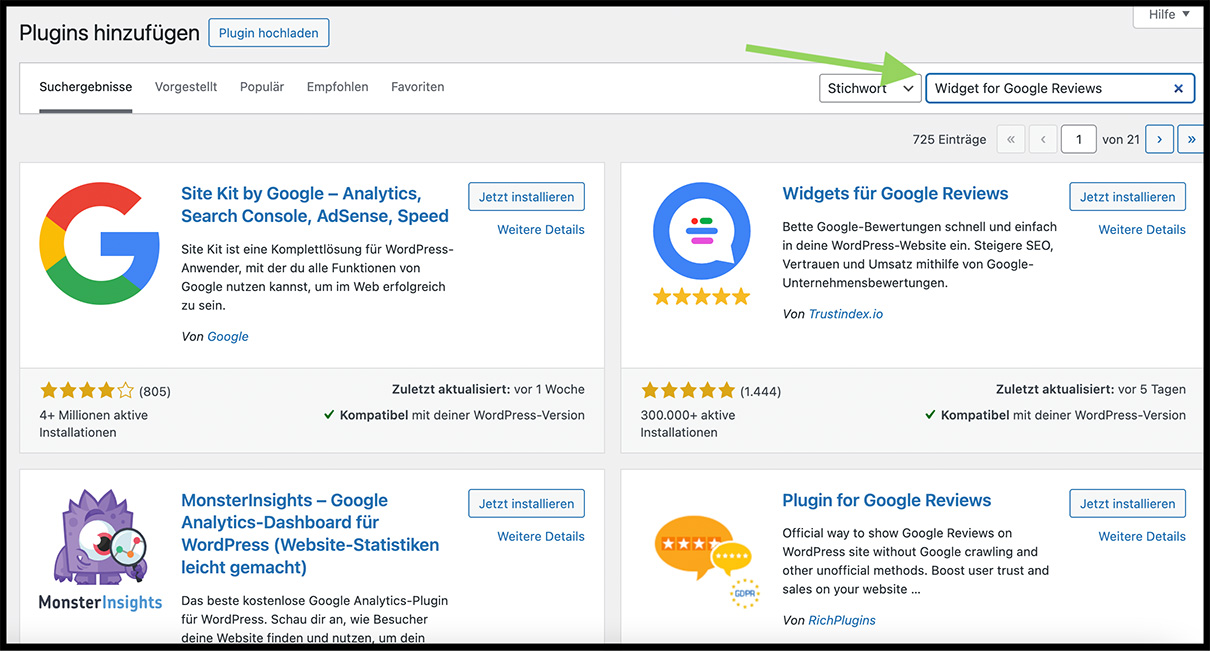Screen dimensions: 1210x651
Task: Click the 300.000+ aktive Installationen text
Action: tap(688, 424)
